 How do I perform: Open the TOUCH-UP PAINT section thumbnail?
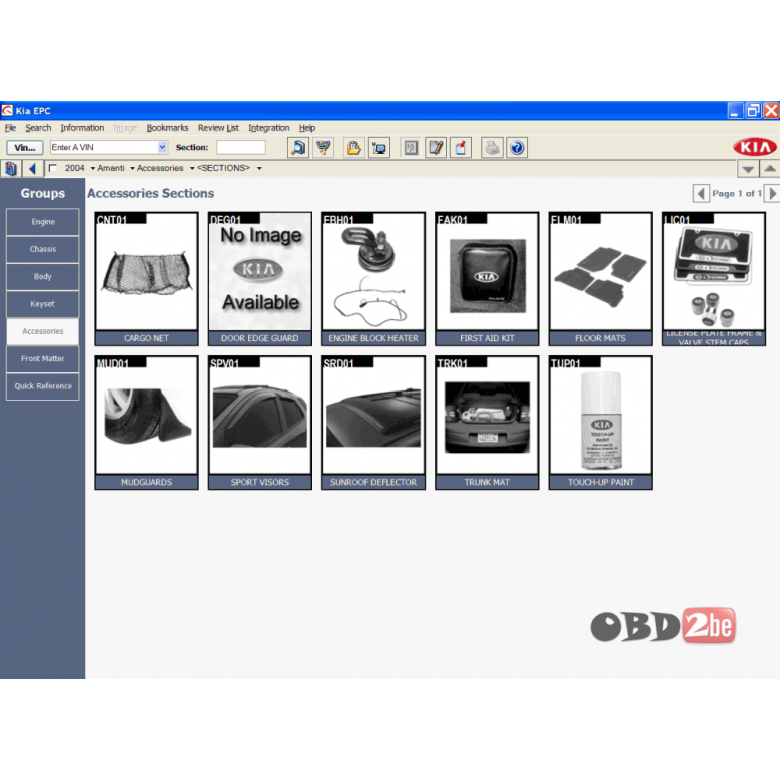tap(600, 423)
